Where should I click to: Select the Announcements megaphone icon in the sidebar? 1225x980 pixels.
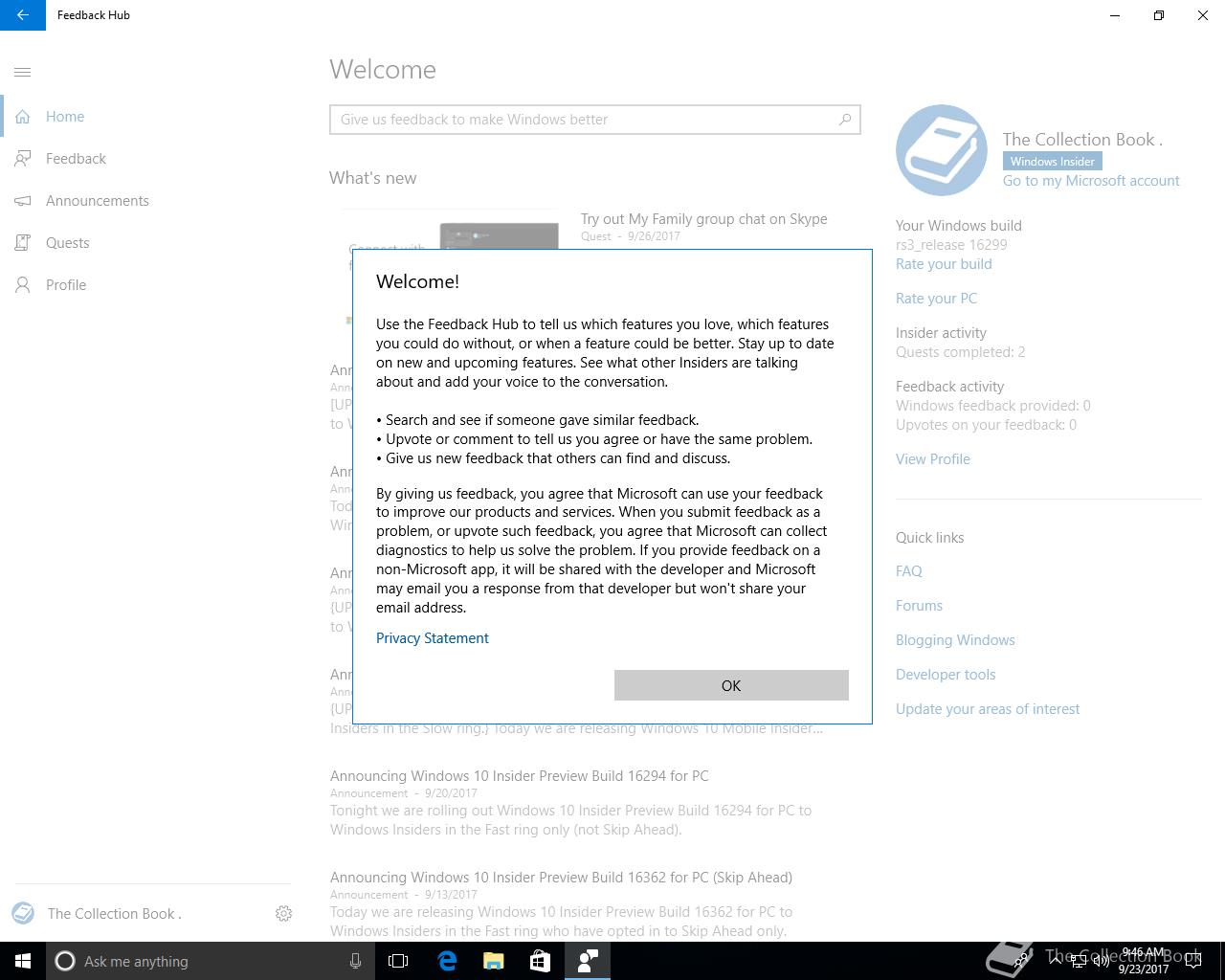23,201
